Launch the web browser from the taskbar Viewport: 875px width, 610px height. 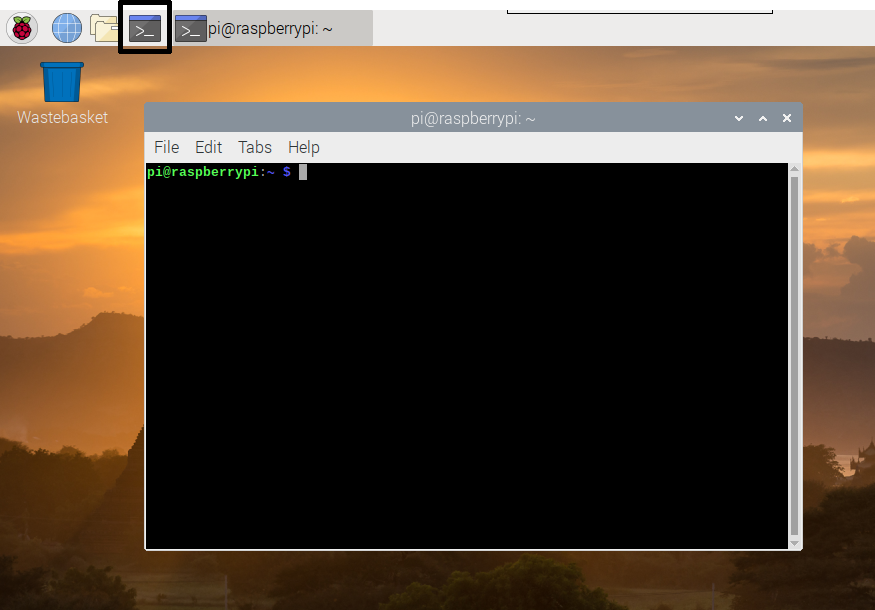coord(65,27)
